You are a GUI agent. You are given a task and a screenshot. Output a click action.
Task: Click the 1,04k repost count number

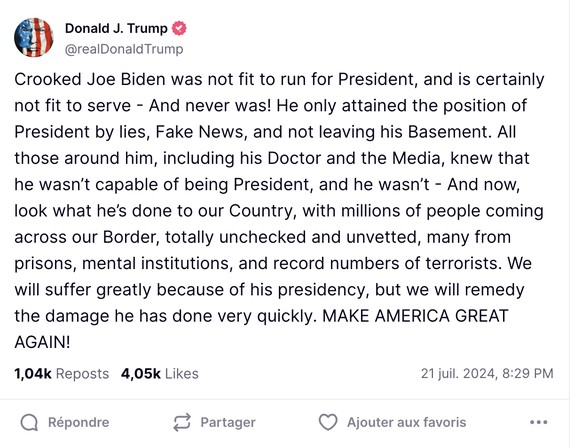point(33,373)
